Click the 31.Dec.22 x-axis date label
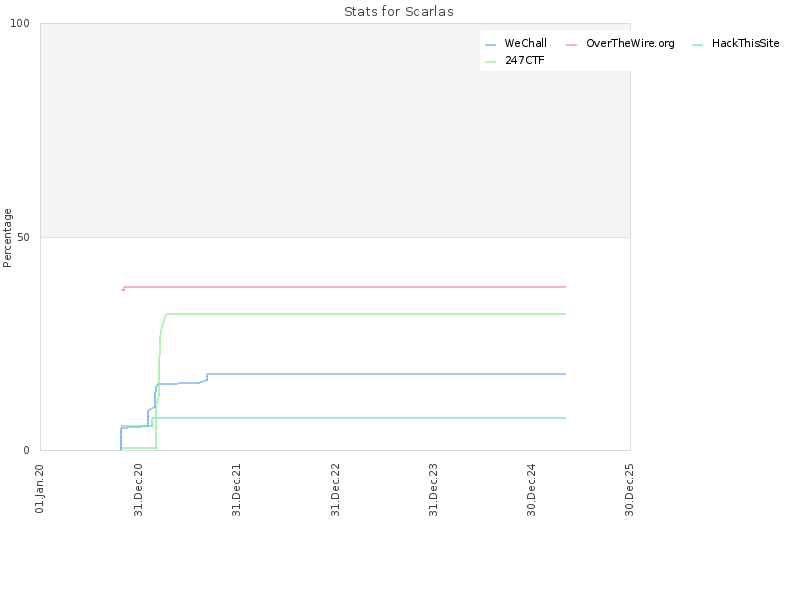This screenshot has width=800, height=600. click(335, 490)
